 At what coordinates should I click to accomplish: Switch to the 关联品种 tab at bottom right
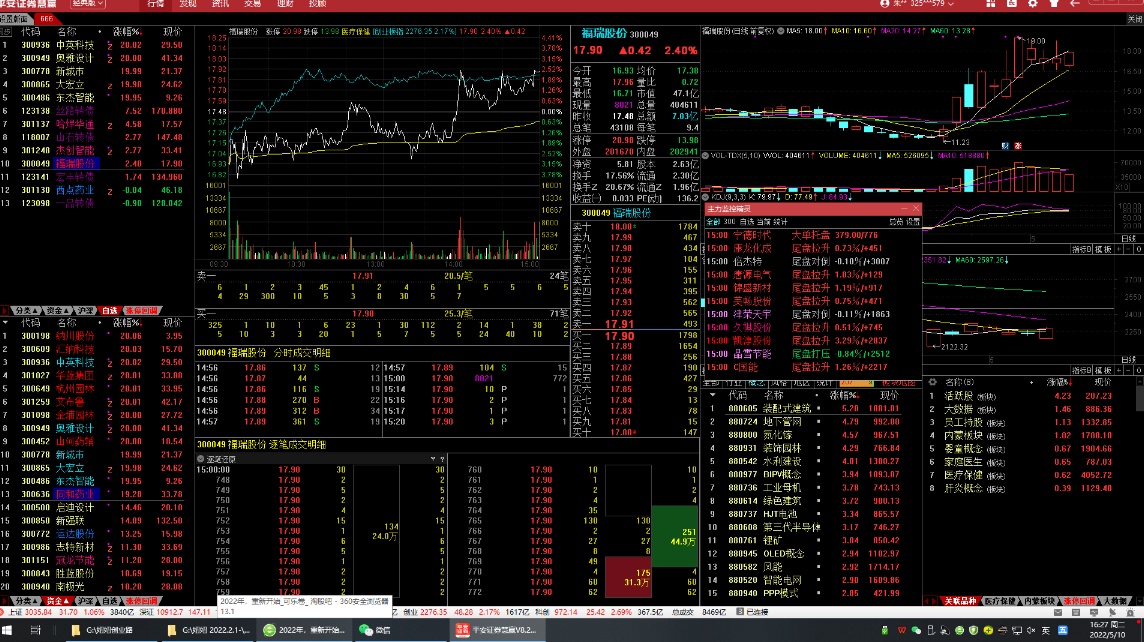(959, 601)
